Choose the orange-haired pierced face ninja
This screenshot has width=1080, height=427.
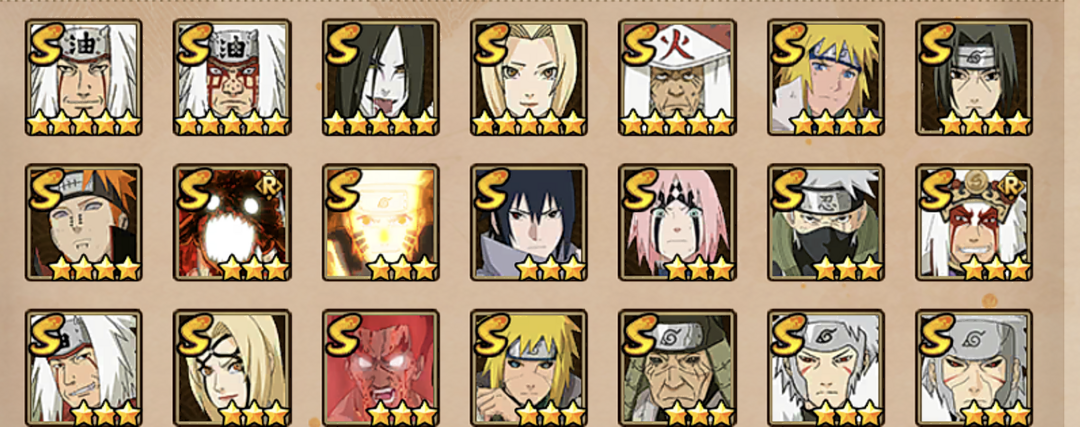pos(83,222)
